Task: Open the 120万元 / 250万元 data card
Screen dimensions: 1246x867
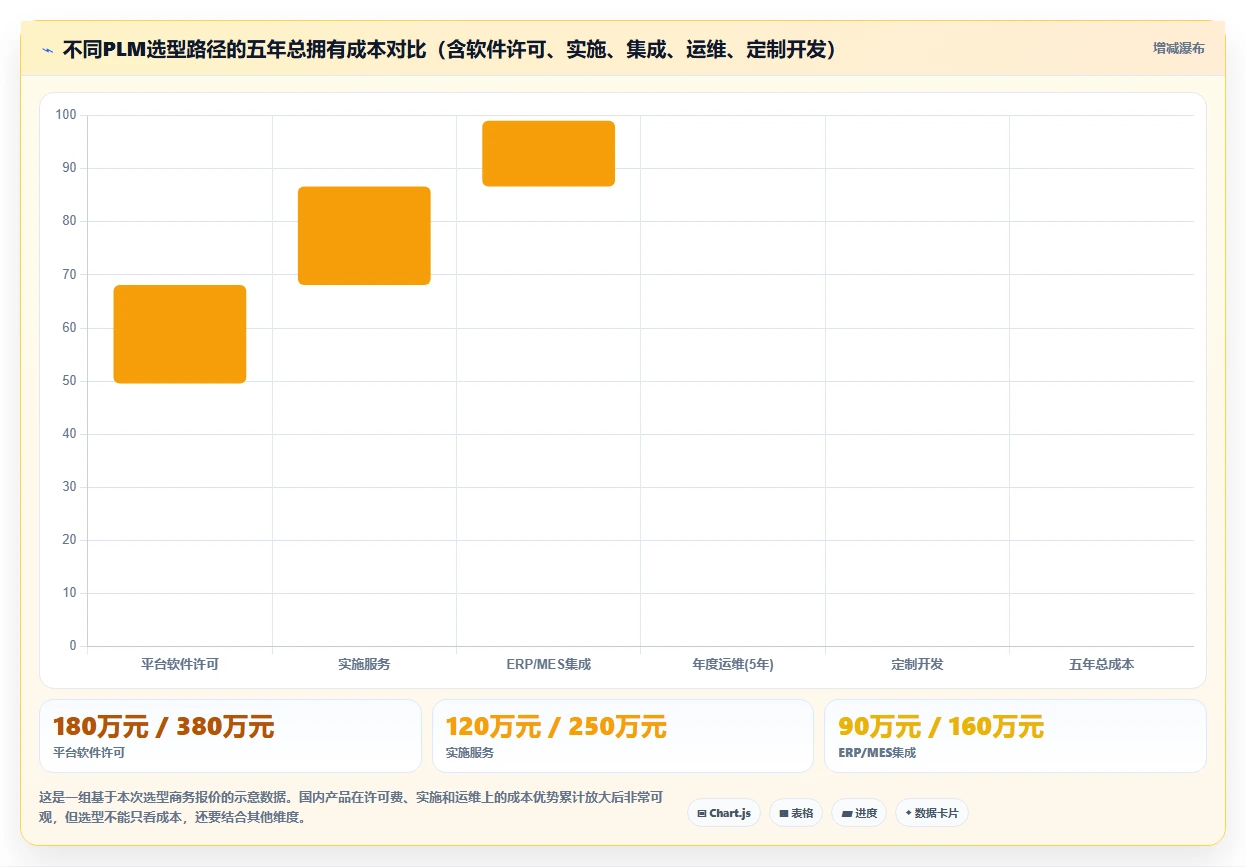Action: point(622,736)
